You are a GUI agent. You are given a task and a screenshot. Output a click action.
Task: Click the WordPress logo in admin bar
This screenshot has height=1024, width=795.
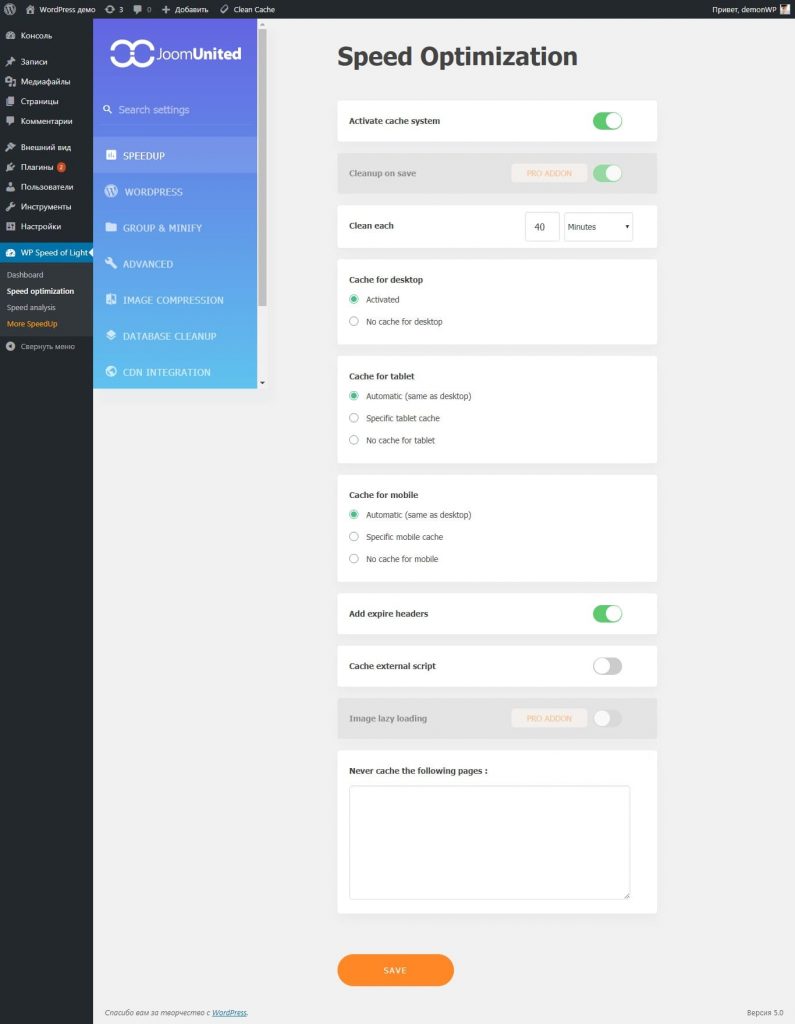click(x=10, y=9)
